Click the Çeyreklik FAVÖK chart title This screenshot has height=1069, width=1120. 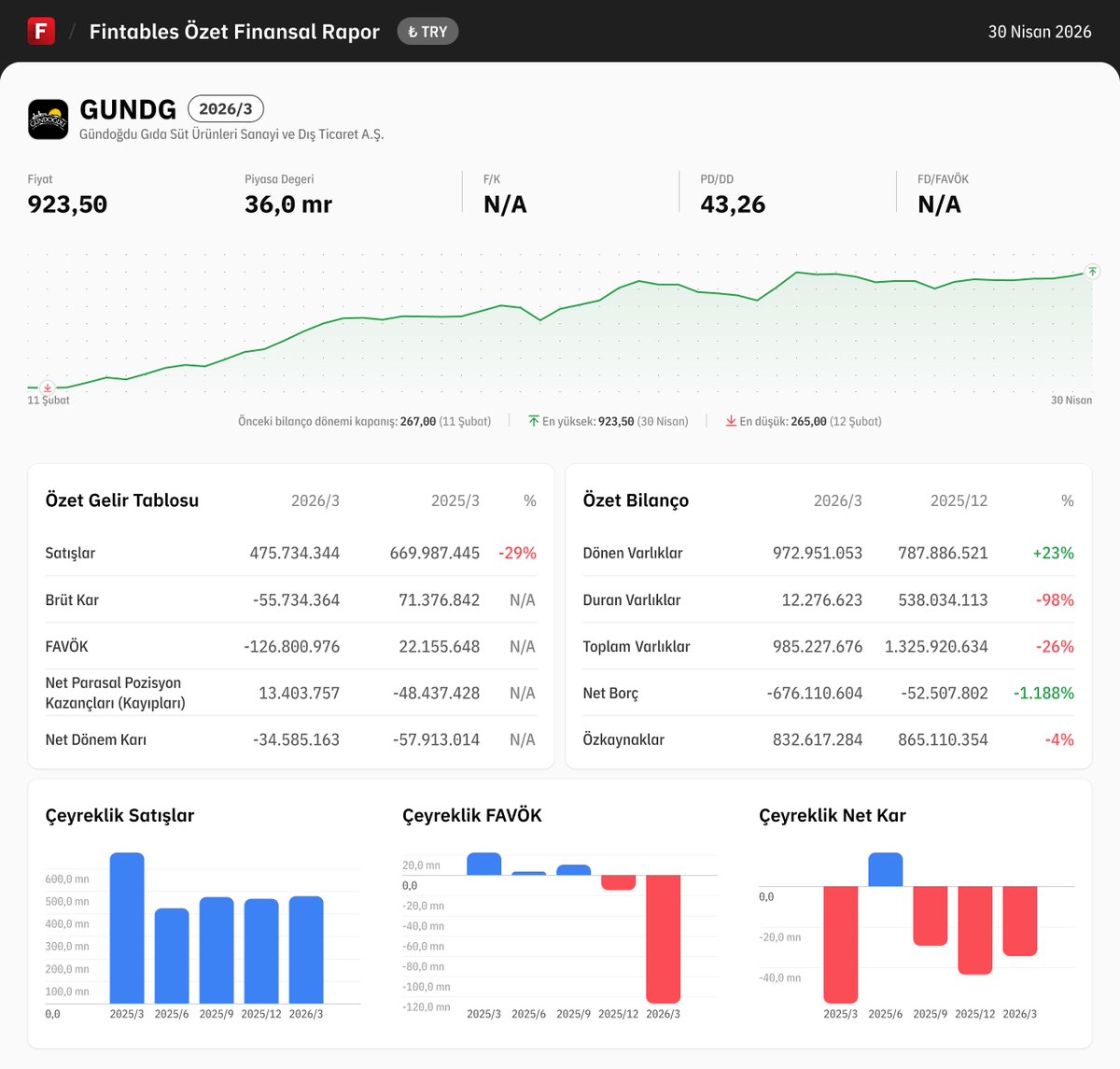click(x=472, y=815)
